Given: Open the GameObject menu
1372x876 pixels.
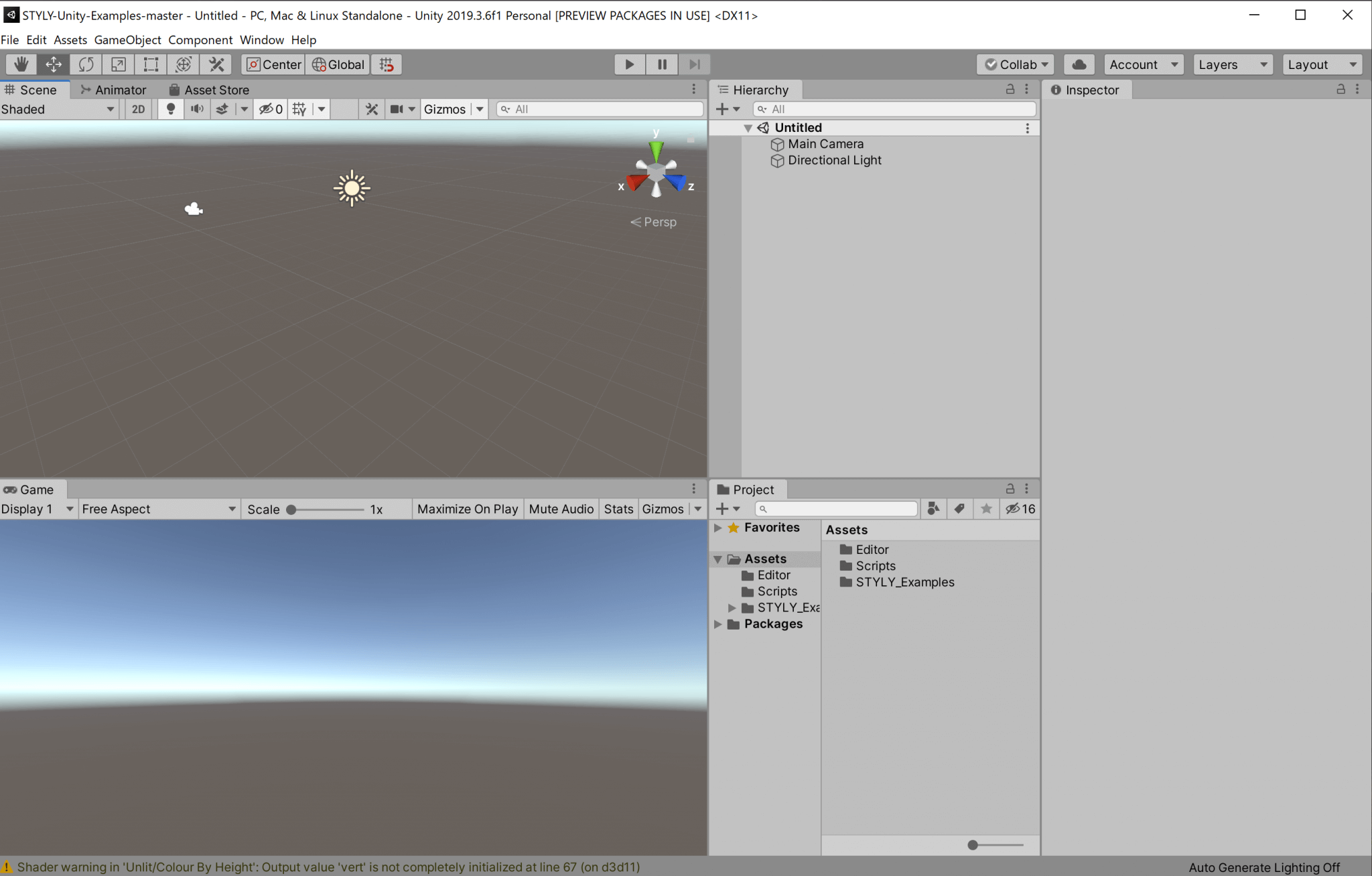Looking at the screenshot, I should (x=127, y=40).
